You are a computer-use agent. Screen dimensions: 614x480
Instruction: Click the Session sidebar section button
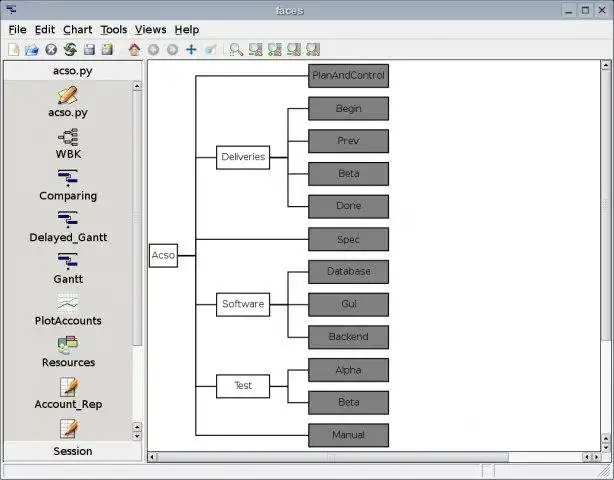73,451
